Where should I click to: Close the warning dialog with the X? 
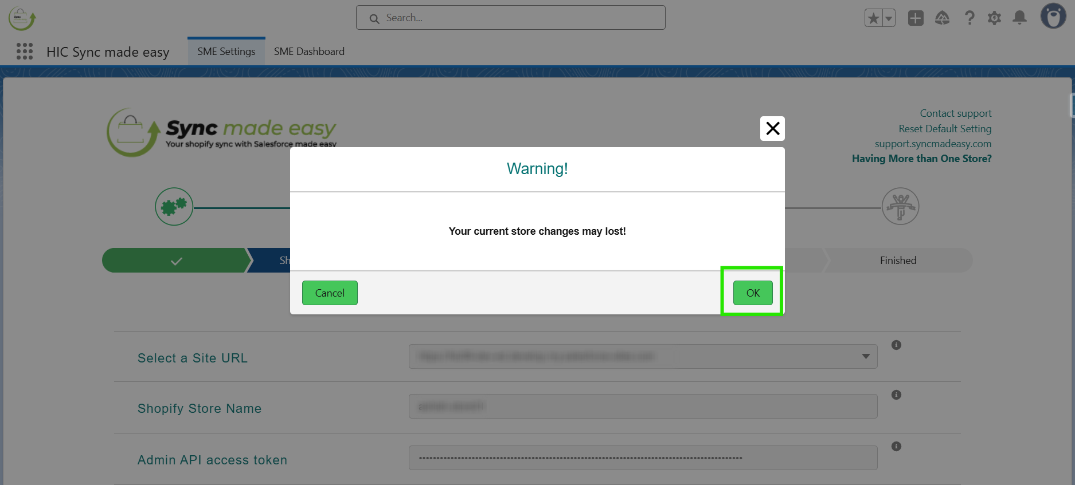pos(773,128)
